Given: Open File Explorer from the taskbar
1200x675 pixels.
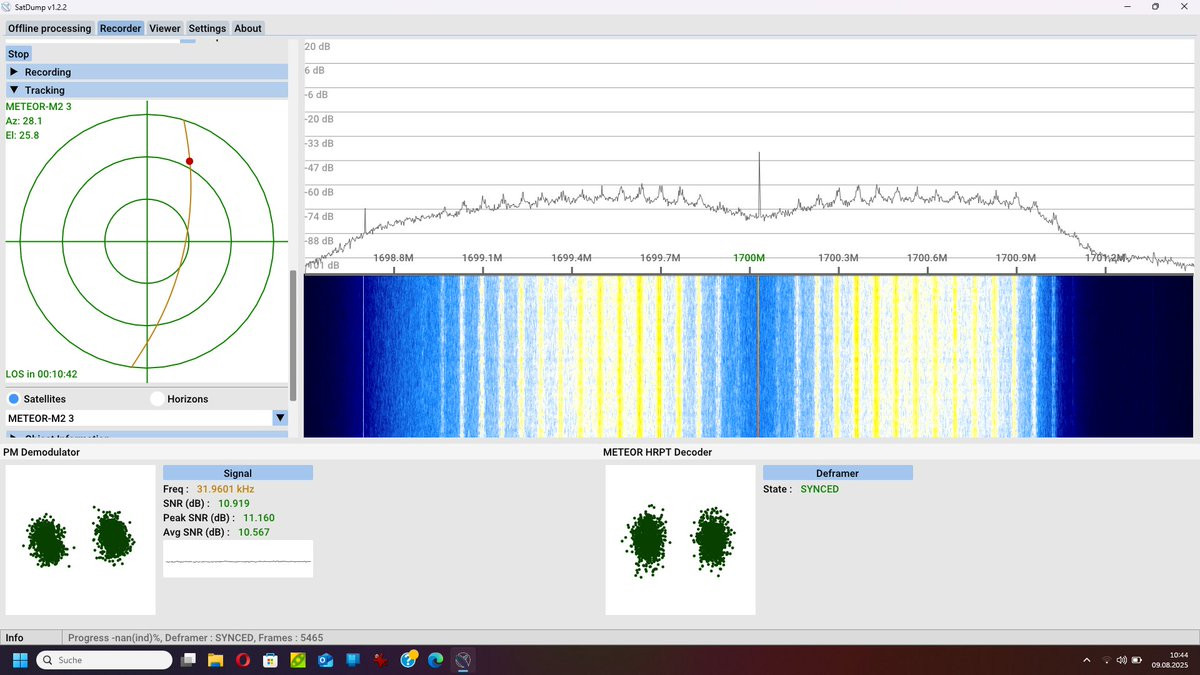Looking at the screenshot, I should (x=215, y=660).
